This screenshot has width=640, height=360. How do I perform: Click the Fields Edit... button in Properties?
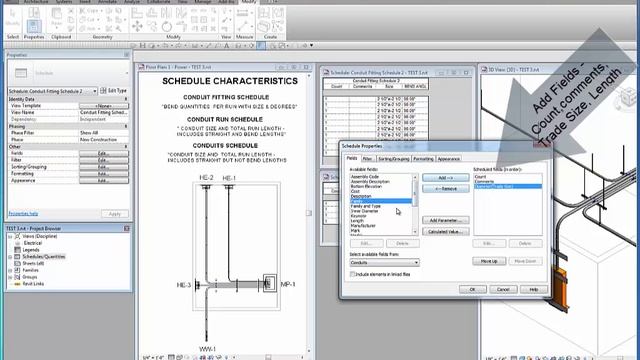104,153
